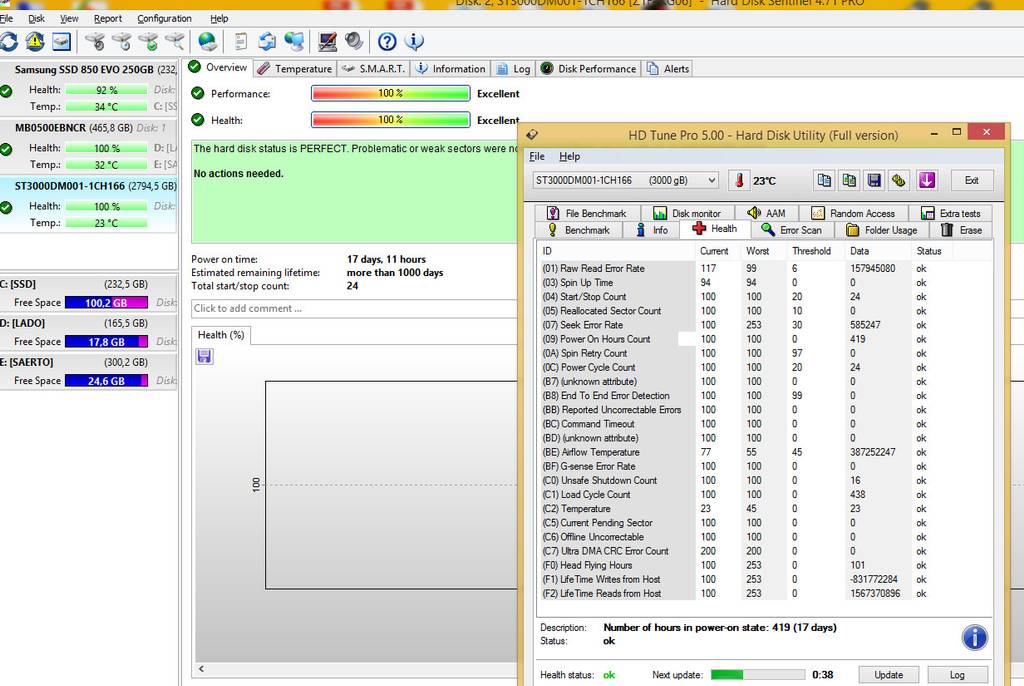Open the Disk menu
Image resolution: width=1024 pixels, height=686 pixels.
point(37,18)
